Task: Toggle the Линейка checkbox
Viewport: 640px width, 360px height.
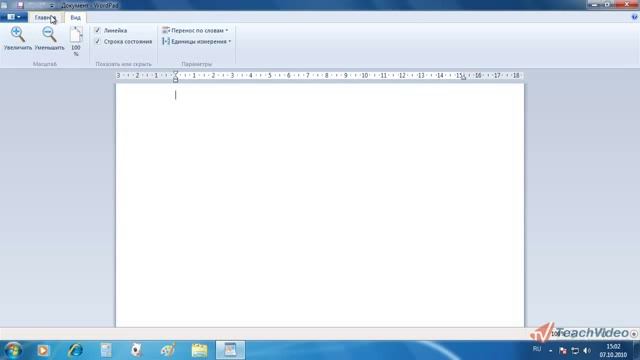Action: point(98,30)
